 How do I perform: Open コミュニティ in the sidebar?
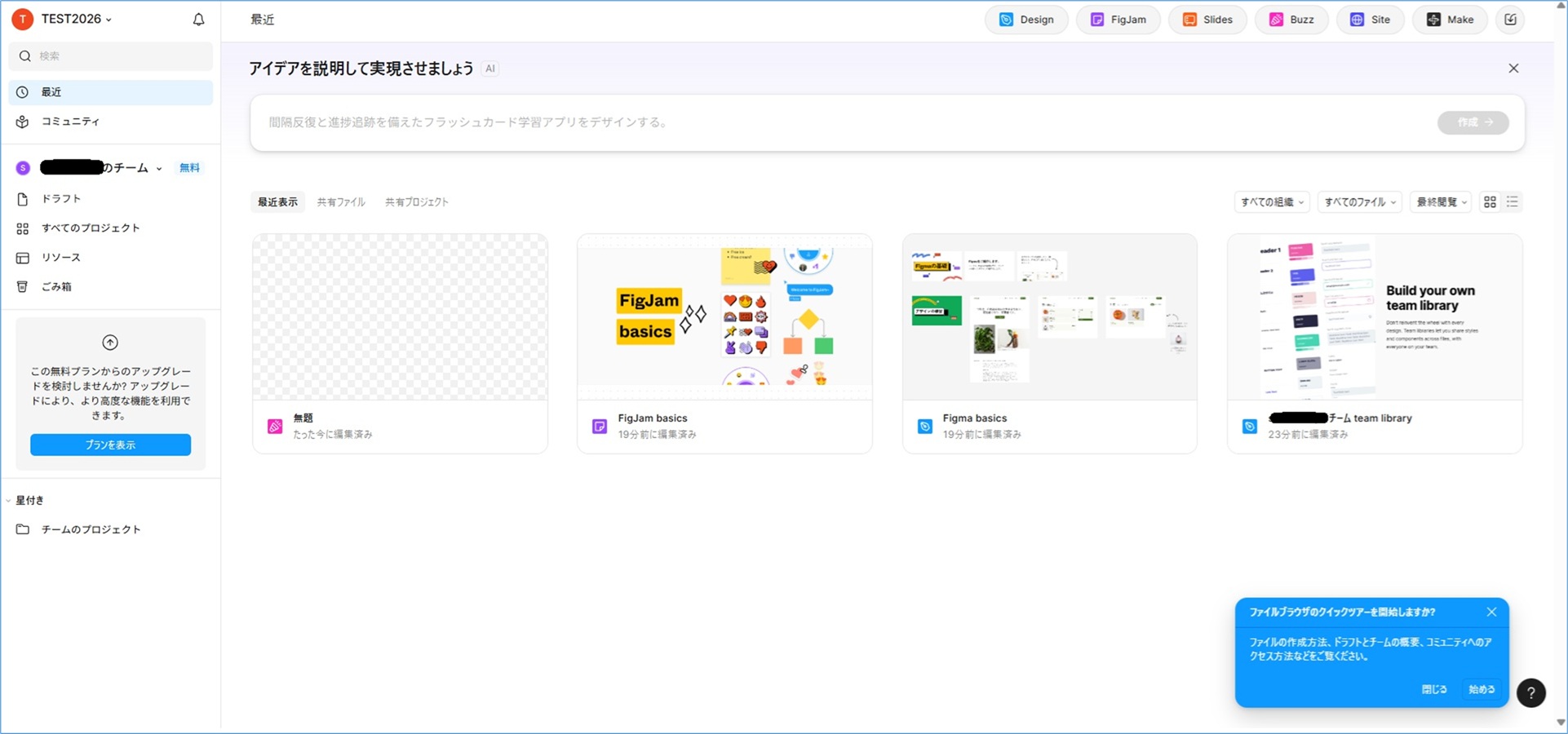coord(111,122)
